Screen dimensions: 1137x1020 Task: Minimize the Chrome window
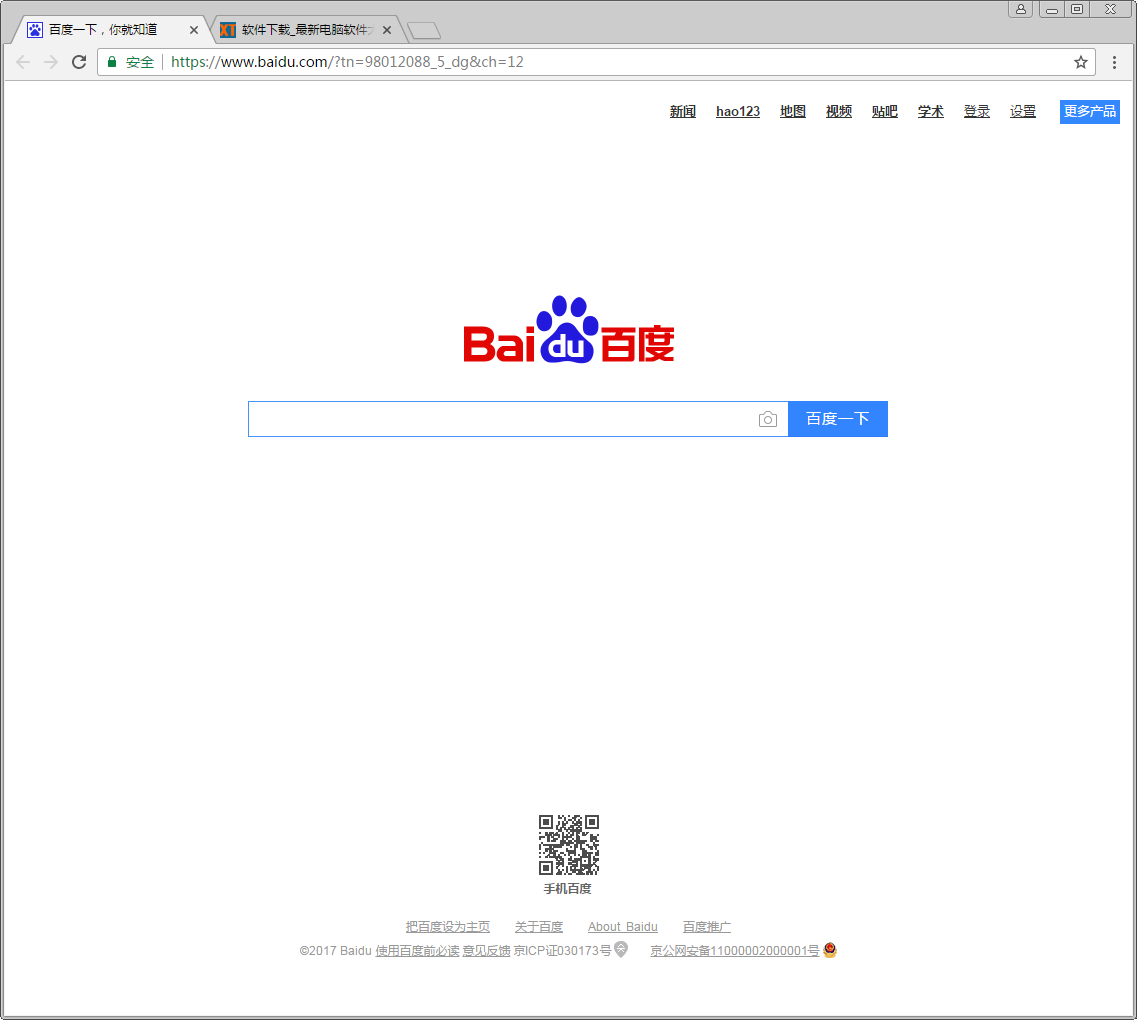click(1051, 9)
